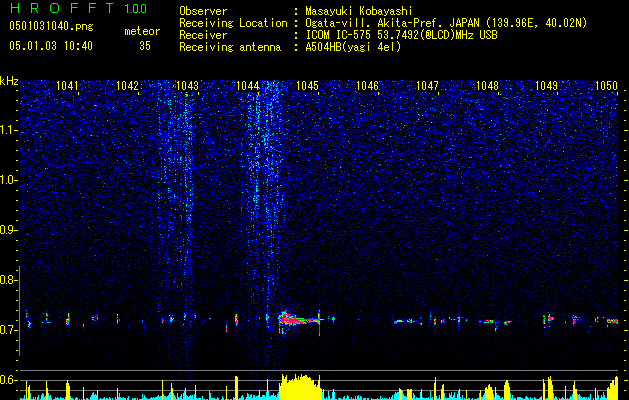Click time marker 1046

click(367, 85)
